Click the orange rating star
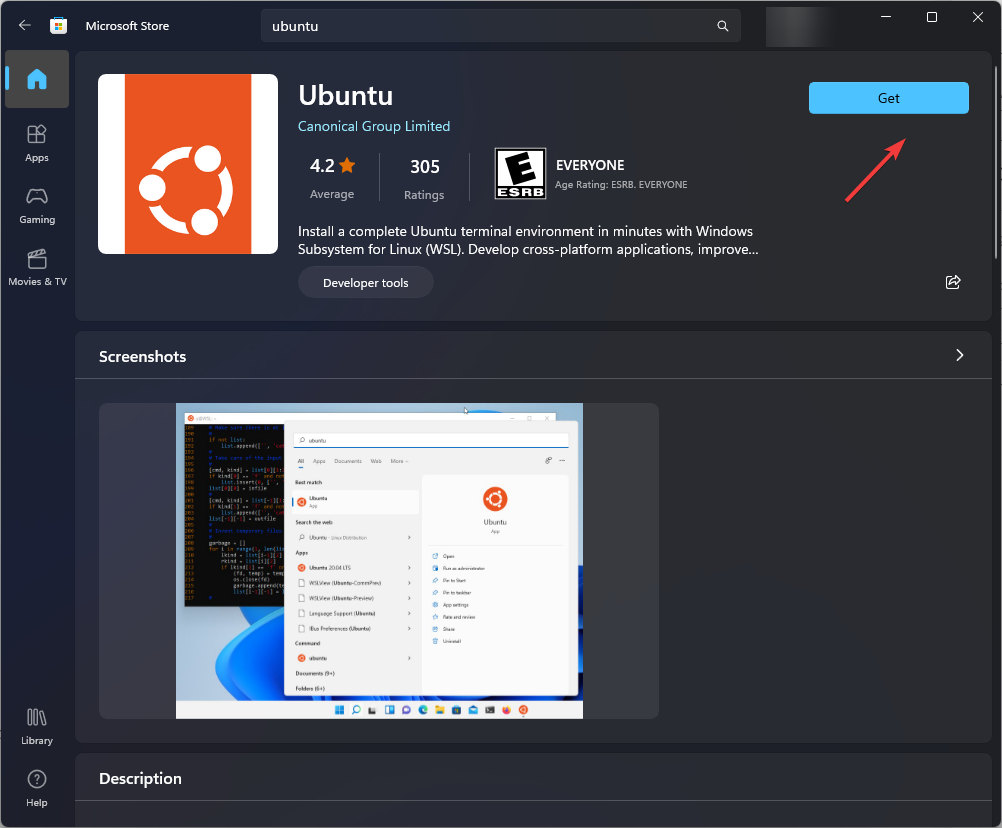Screen dimensions: 1002x828 point(347,165)
